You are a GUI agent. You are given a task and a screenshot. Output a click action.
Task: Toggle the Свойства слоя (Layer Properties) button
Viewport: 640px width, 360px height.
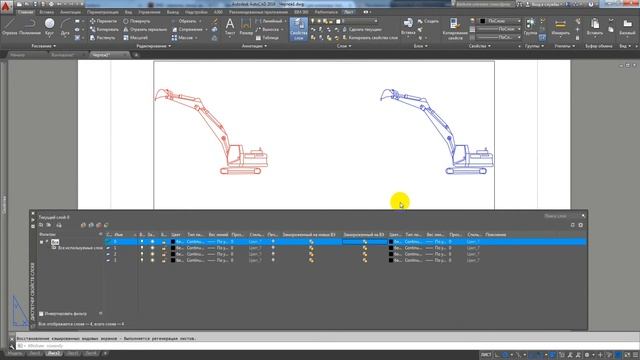coord(298,29)
